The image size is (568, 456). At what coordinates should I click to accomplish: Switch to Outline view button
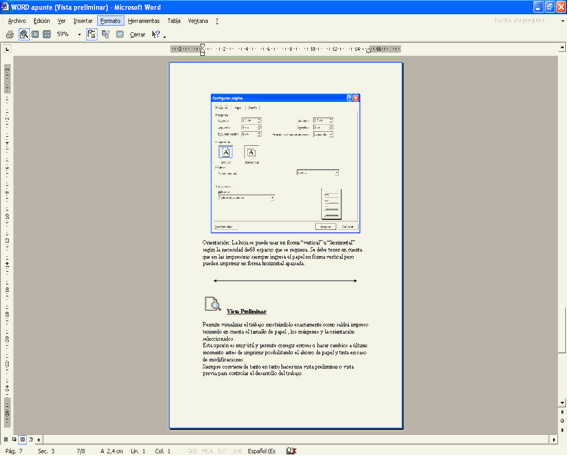pos(31,439)
